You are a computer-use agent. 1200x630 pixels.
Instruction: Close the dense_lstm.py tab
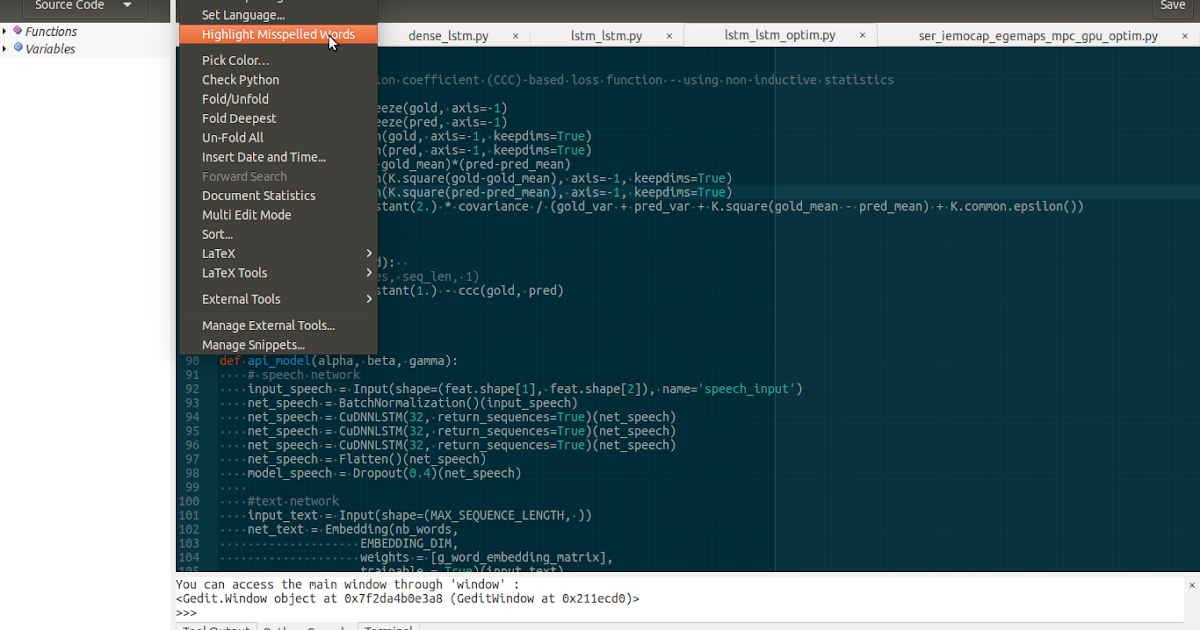click(516, 36)
